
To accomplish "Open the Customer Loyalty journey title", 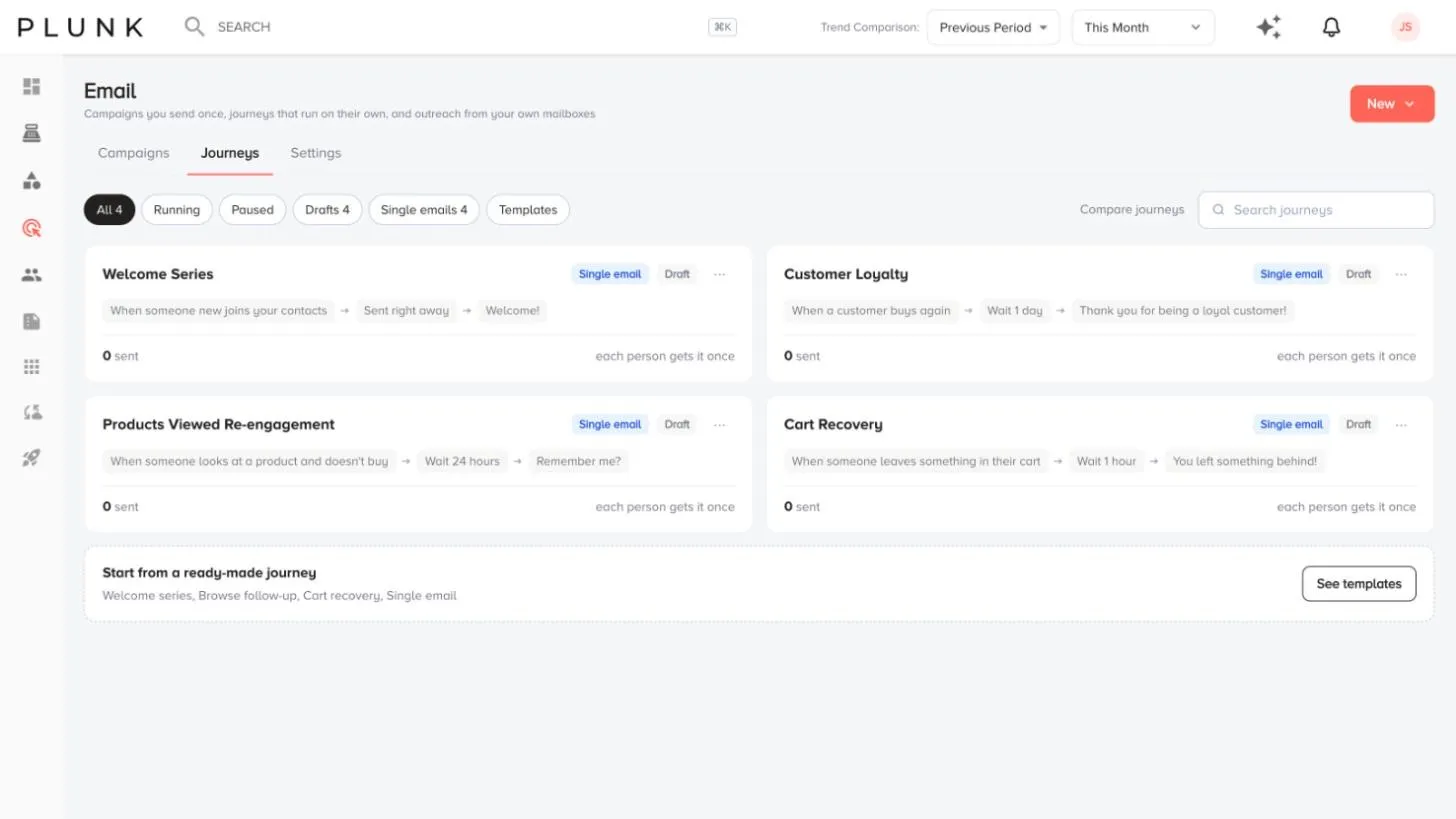I will (x=846, y=274).
